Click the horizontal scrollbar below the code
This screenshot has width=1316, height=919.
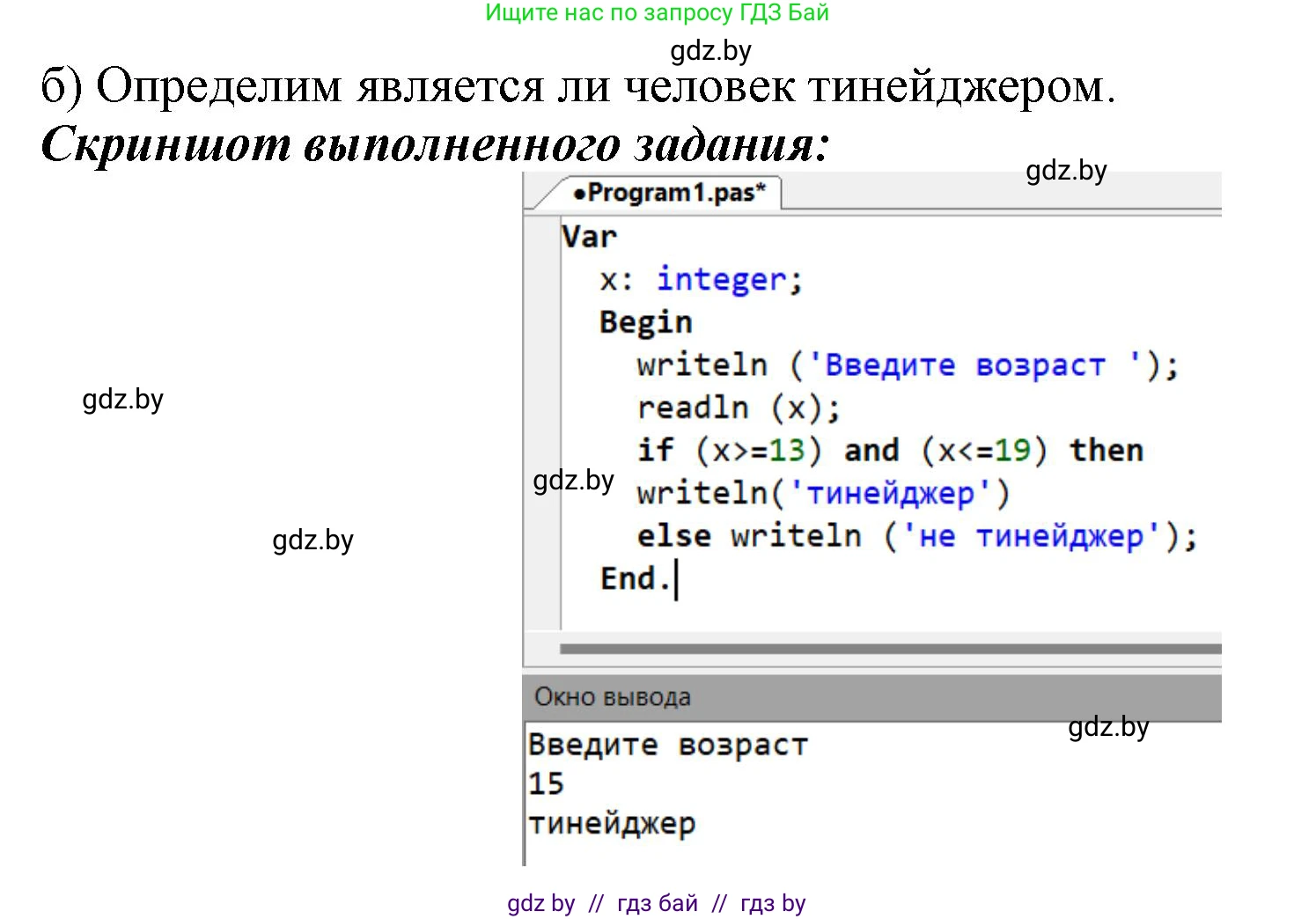[880, 650]
